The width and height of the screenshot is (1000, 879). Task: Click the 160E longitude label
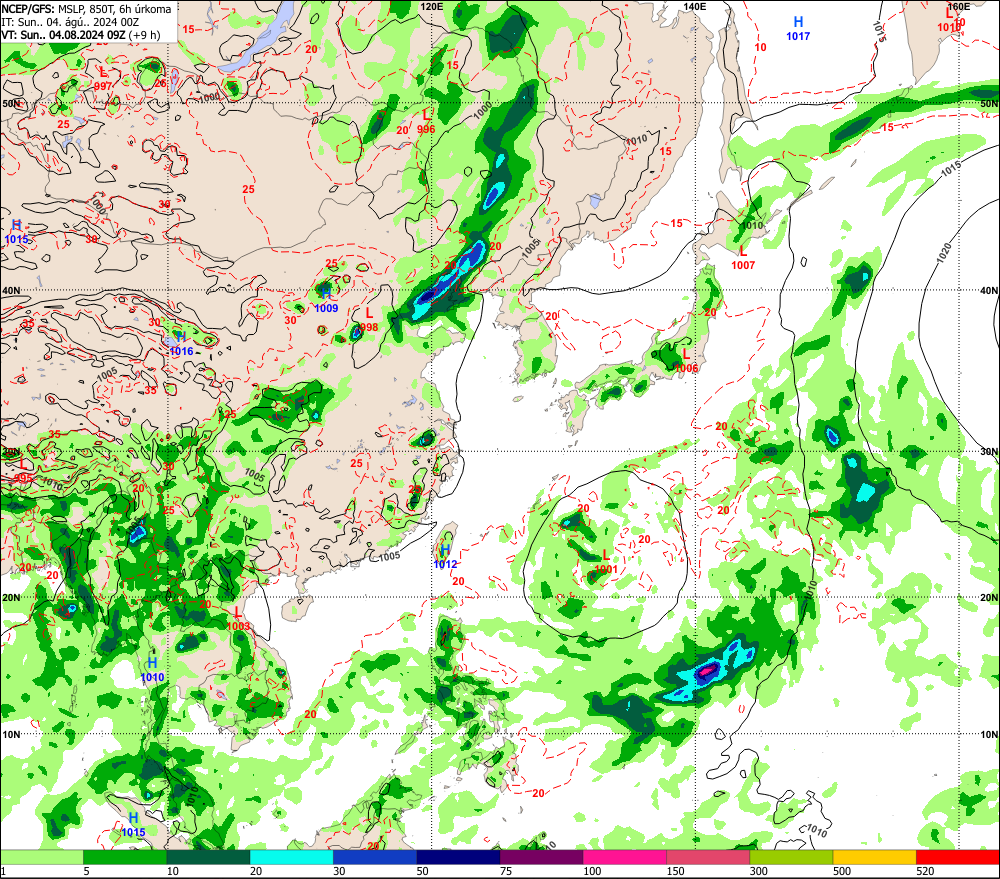[x=958, y=6]
